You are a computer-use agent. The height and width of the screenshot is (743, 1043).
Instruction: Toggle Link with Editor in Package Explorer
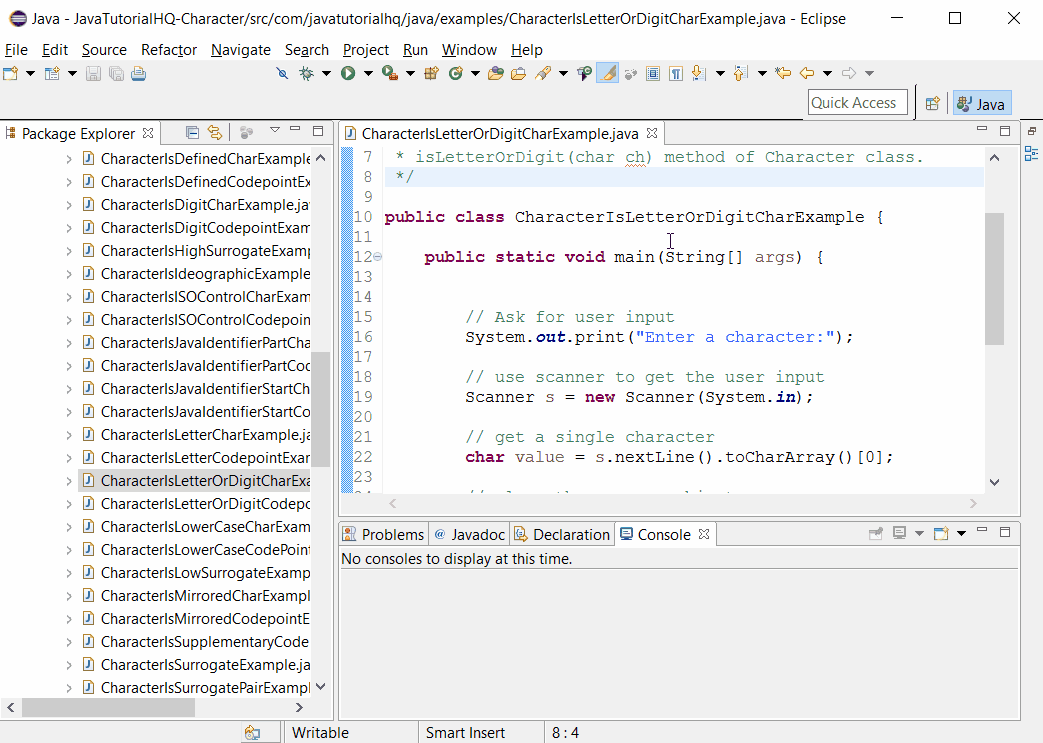point(216,132)
